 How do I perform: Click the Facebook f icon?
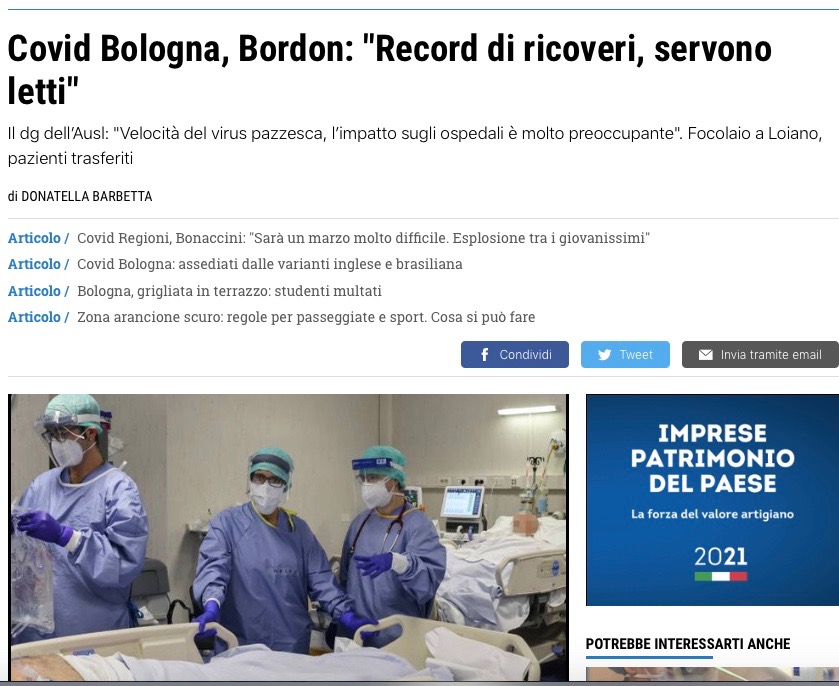484,355
